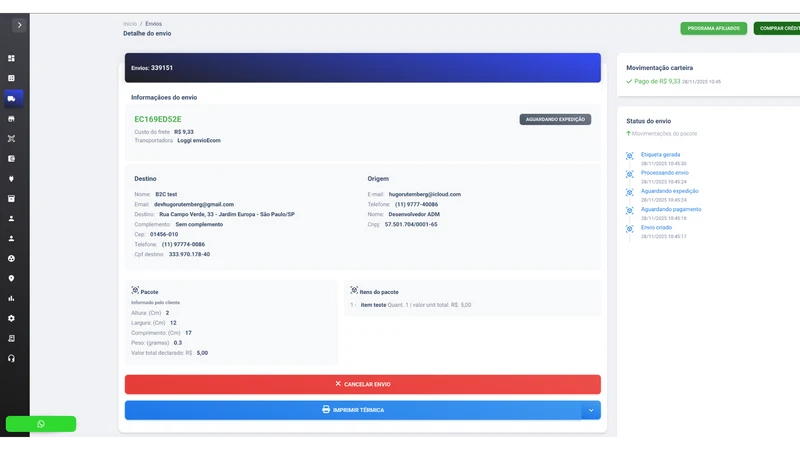Screen dimensions: 800x450
Task: Select Cpf destino 333.970.178-40
Action: point(189,255)
